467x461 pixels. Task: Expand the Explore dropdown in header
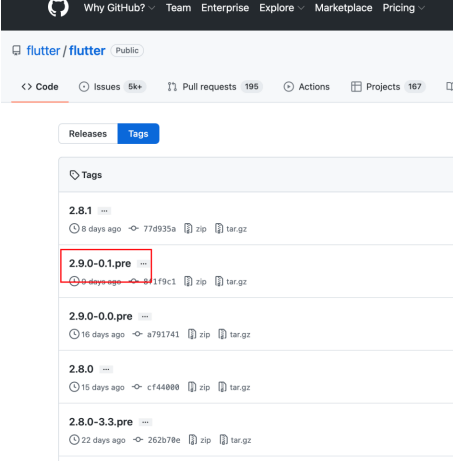282,8
